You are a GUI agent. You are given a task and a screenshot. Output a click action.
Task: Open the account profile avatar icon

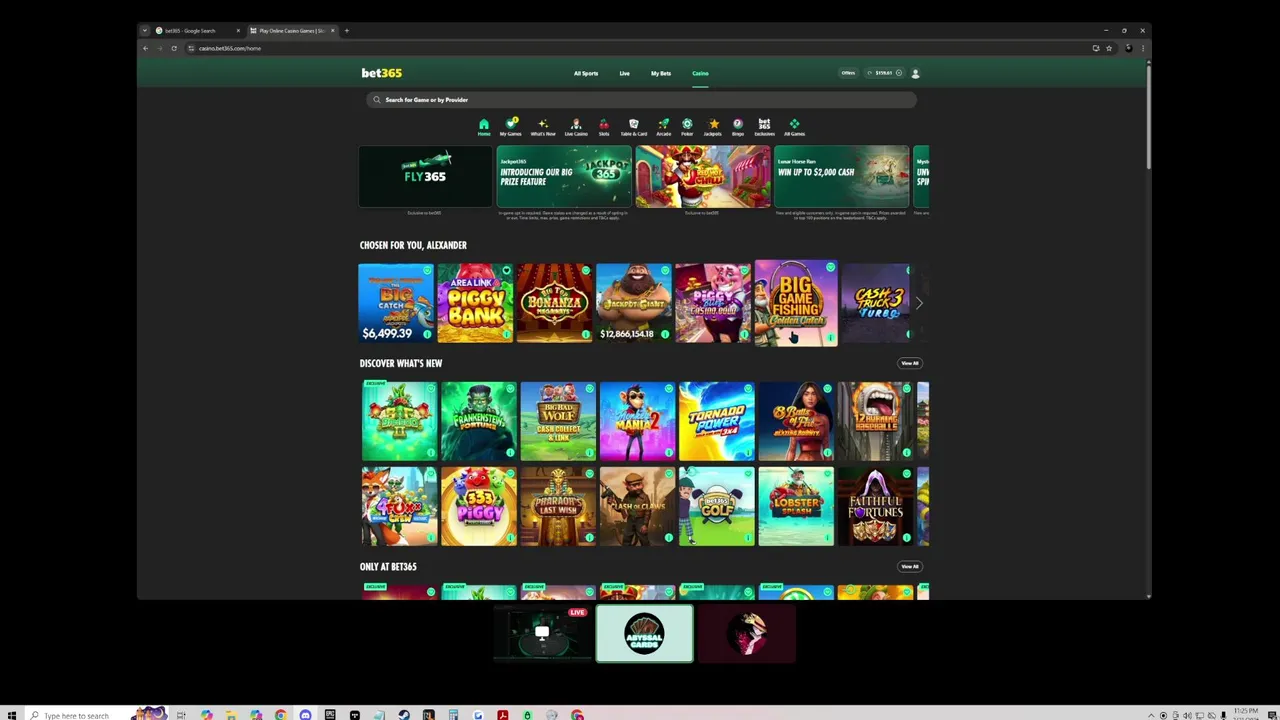pyautogui.click(x=915, y=73)
